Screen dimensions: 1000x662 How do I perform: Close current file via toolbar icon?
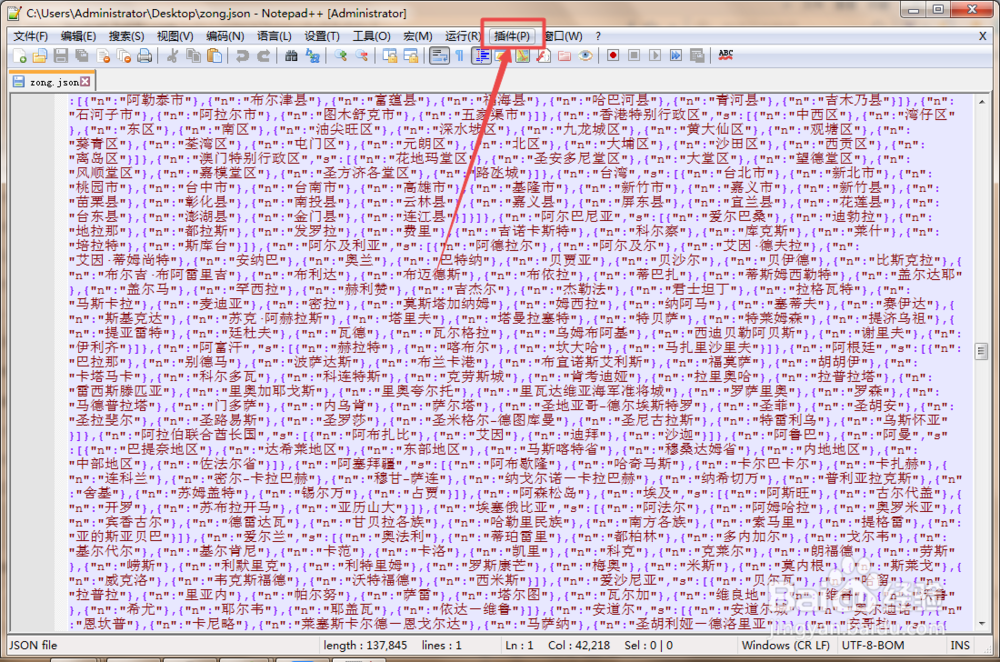point(103,56)
